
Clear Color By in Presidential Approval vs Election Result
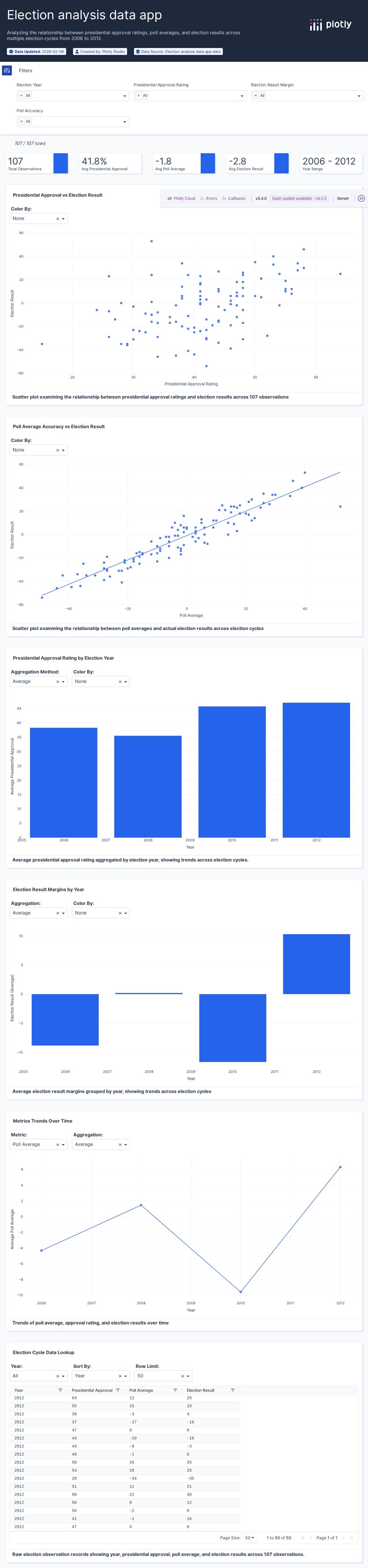[x=58, y=219]
